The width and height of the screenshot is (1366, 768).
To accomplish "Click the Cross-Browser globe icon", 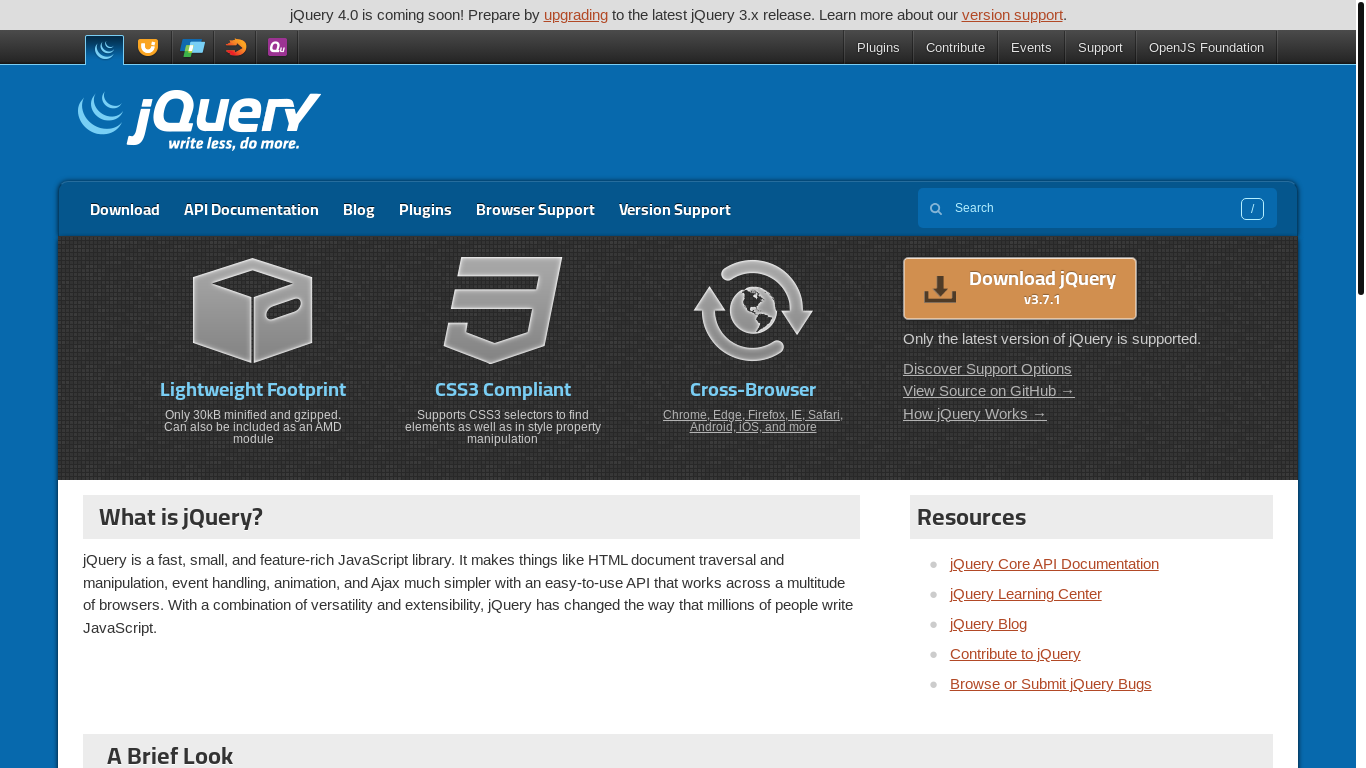I will pos(753,310).
